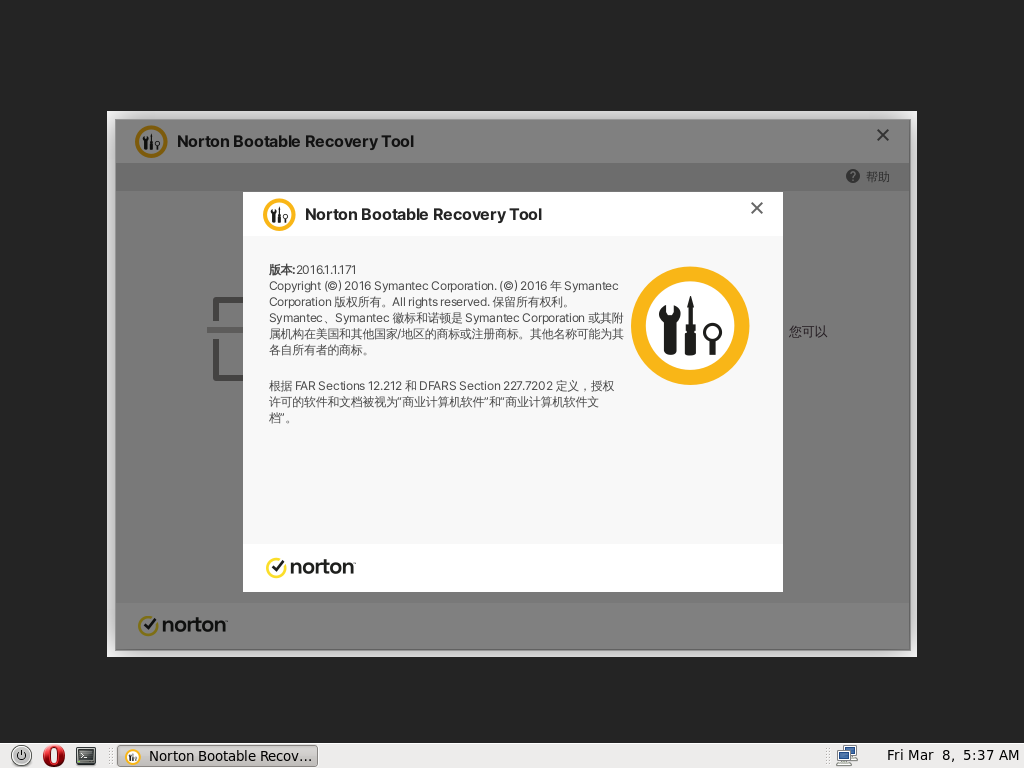Click the main window title Norton Bootable Recovery Tool

(295, 142)
